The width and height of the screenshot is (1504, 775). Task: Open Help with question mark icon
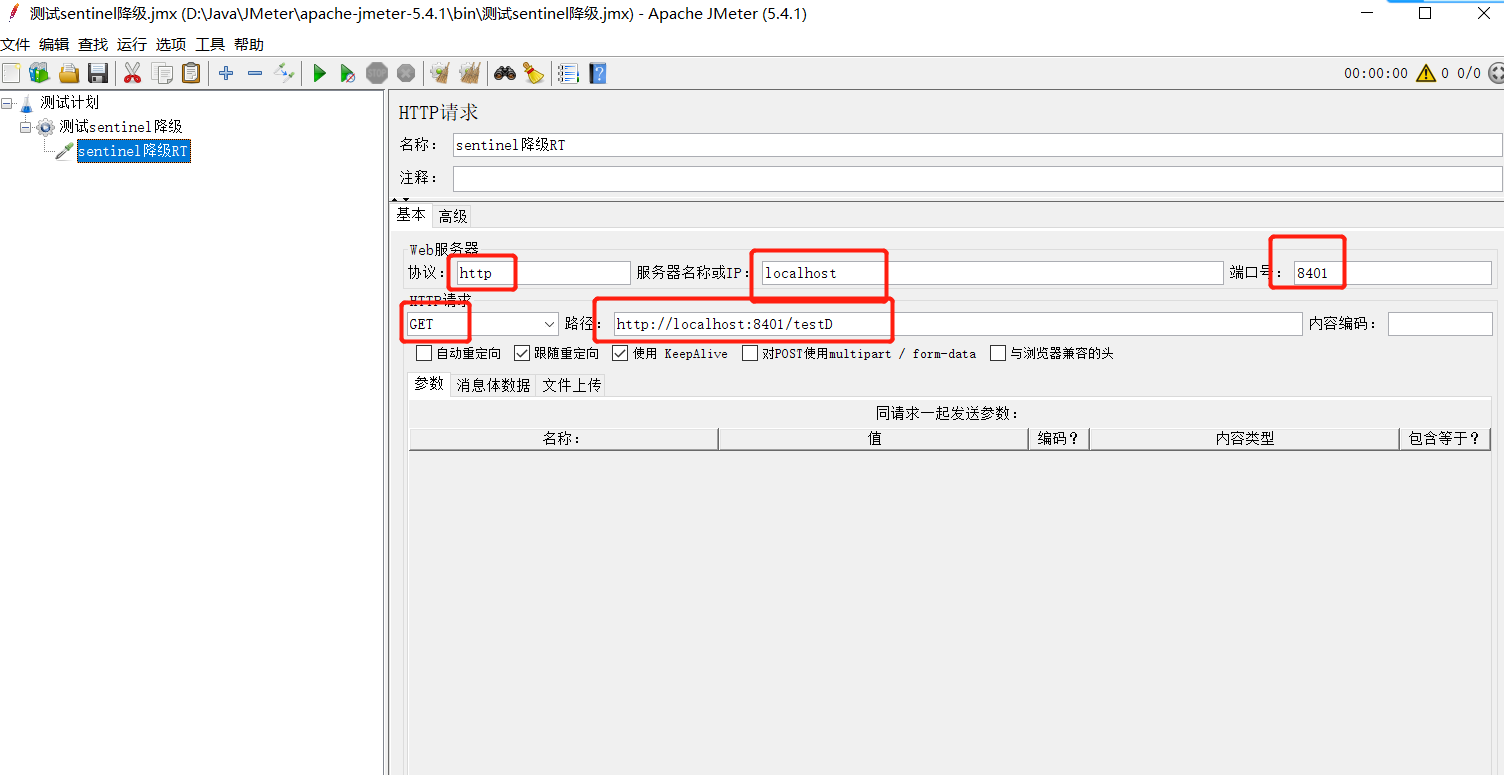point(597,73)
